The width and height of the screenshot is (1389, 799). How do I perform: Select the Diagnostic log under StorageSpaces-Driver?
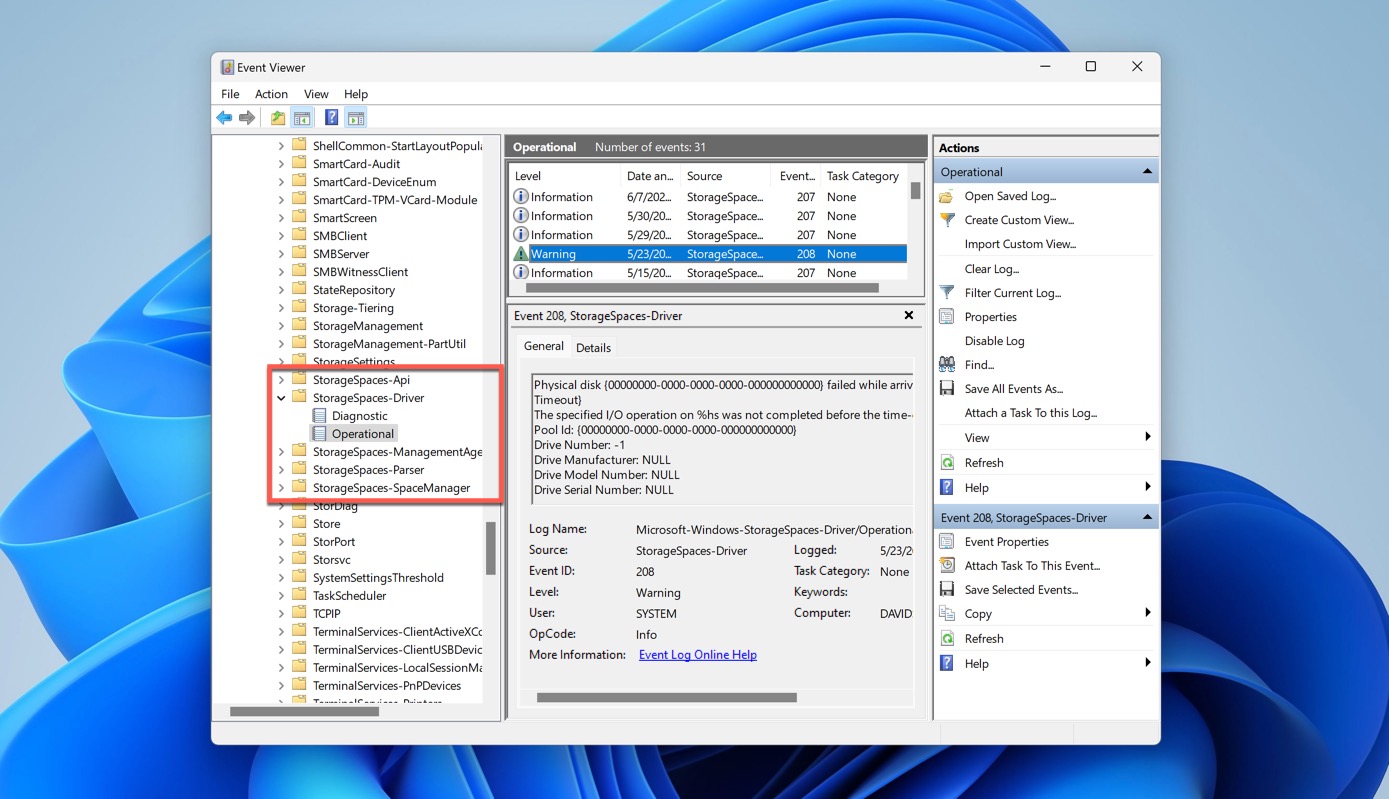point(359,416)
